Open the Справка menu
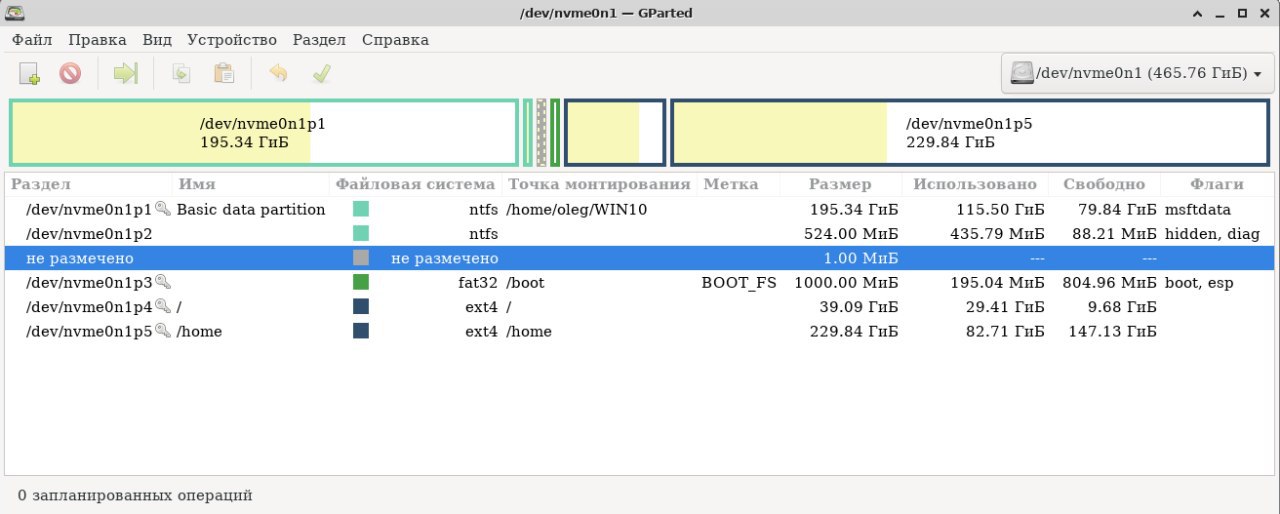Screen dimensions: 1280x514 [x=395, y=40]
